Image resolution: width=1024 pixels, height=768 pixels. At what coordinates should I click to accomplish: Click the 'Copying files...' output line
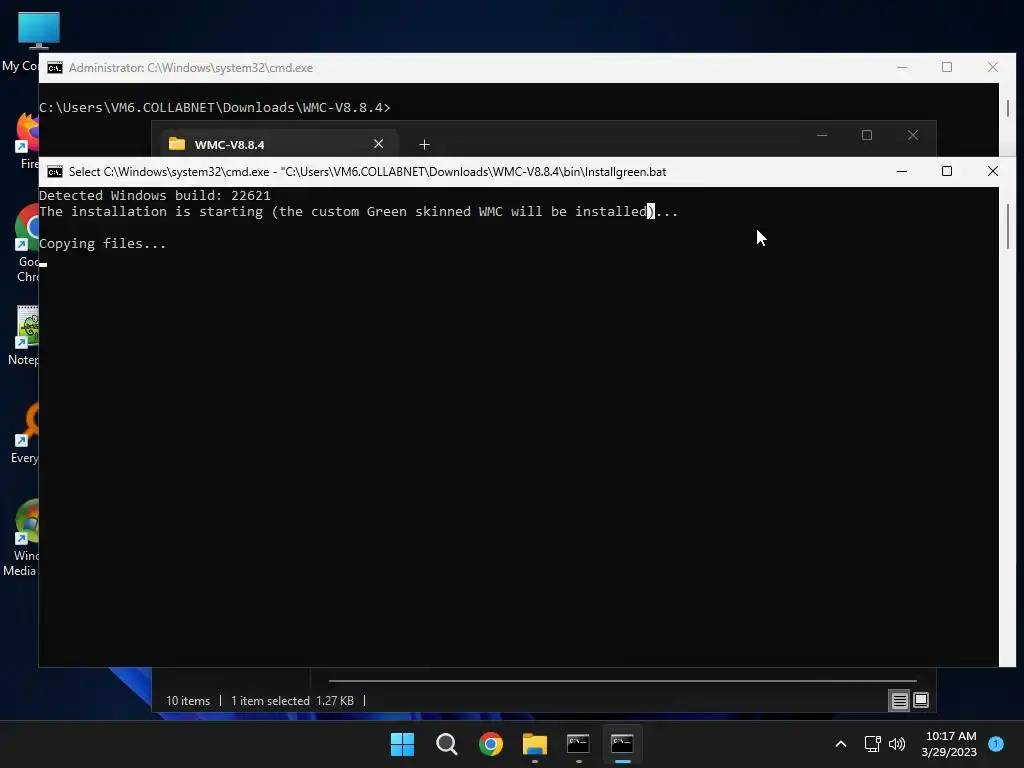103,244
